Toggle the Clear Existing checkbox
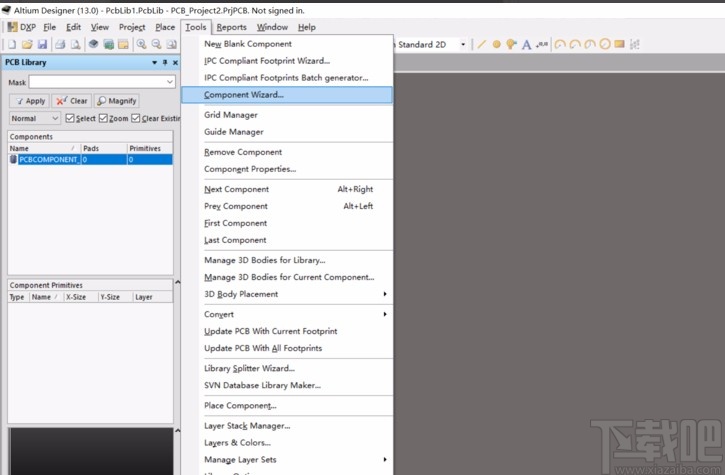 [136, 118]
